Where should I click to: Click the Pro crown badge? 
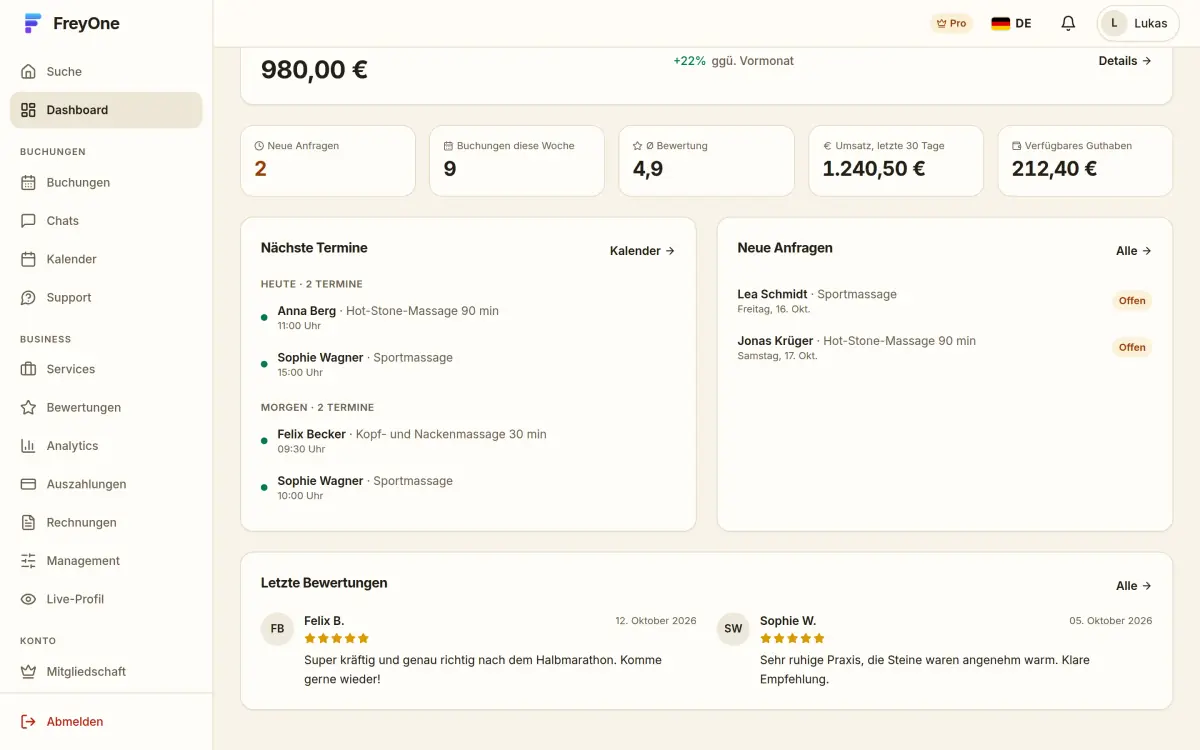pyautogui.click(x=951, y=23)
